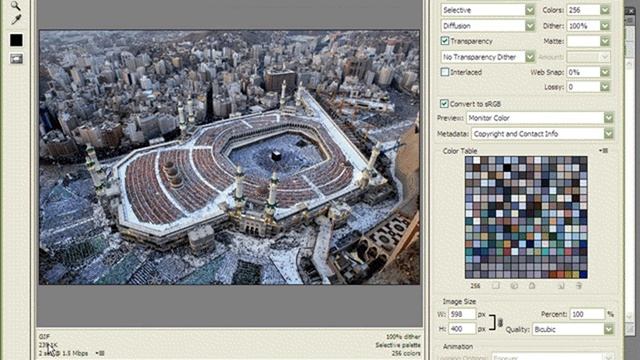Click the right panel vertical scrollbar down arrow
Viewport: 640px width, 360px height.
point(630,316)
